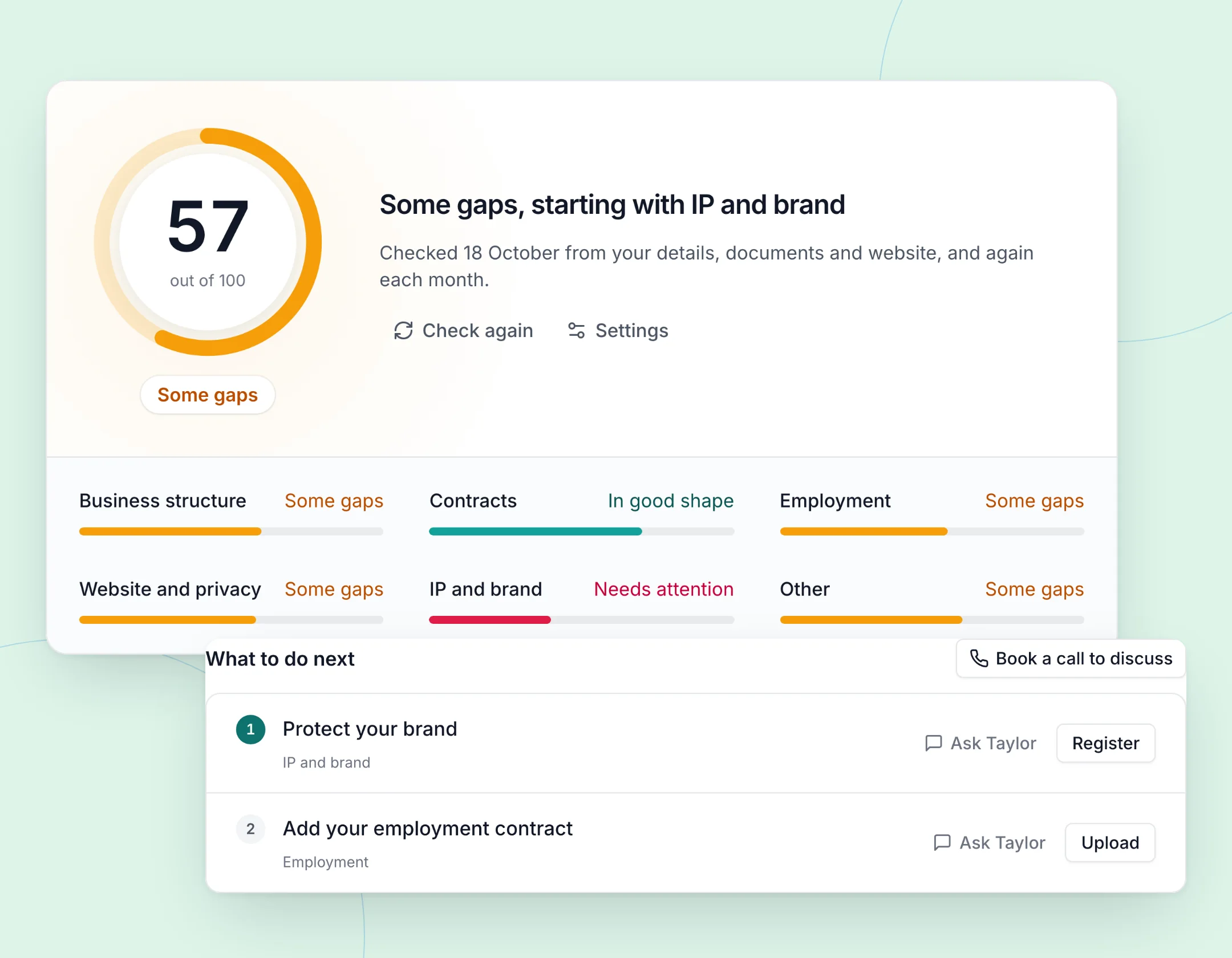Select the green step 1 badge

tap(250, 729)
